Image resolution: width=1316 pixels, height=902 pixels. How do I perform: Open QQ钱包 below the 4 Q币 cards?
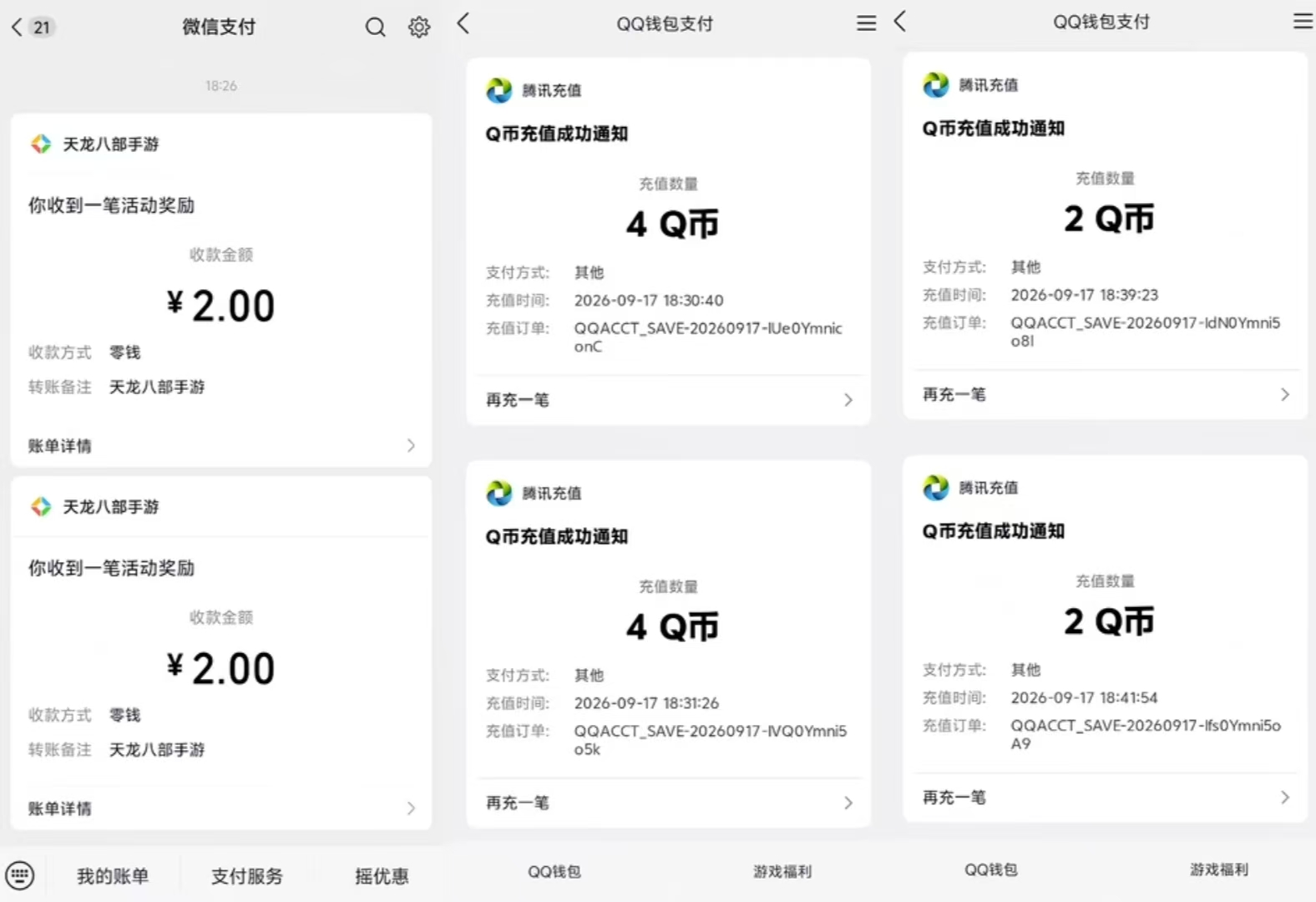click(554, 871)
